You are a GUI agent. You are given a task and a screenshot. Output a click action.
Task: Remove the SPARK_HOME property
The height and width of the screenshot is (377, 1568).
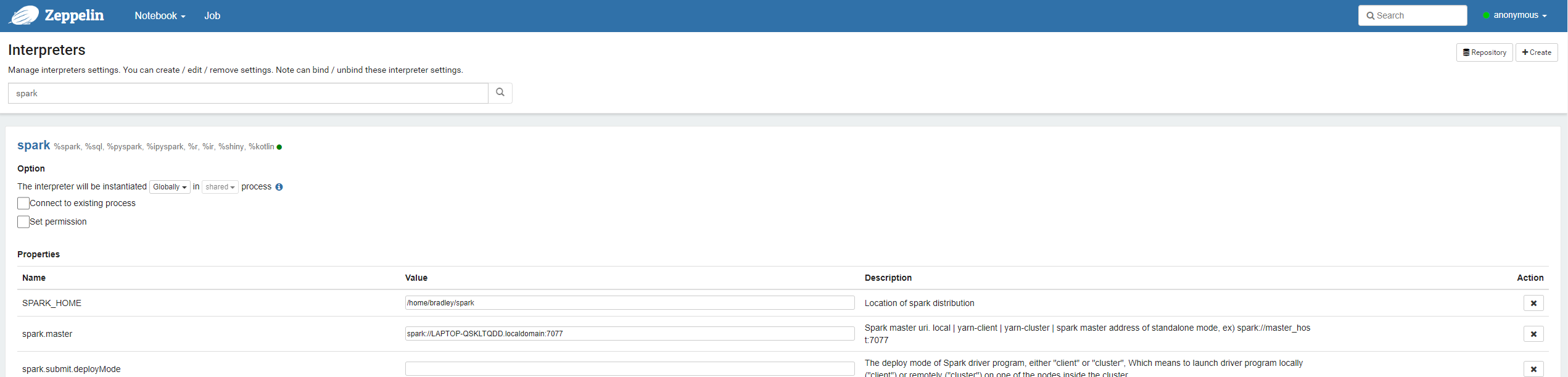(1533, 303)
